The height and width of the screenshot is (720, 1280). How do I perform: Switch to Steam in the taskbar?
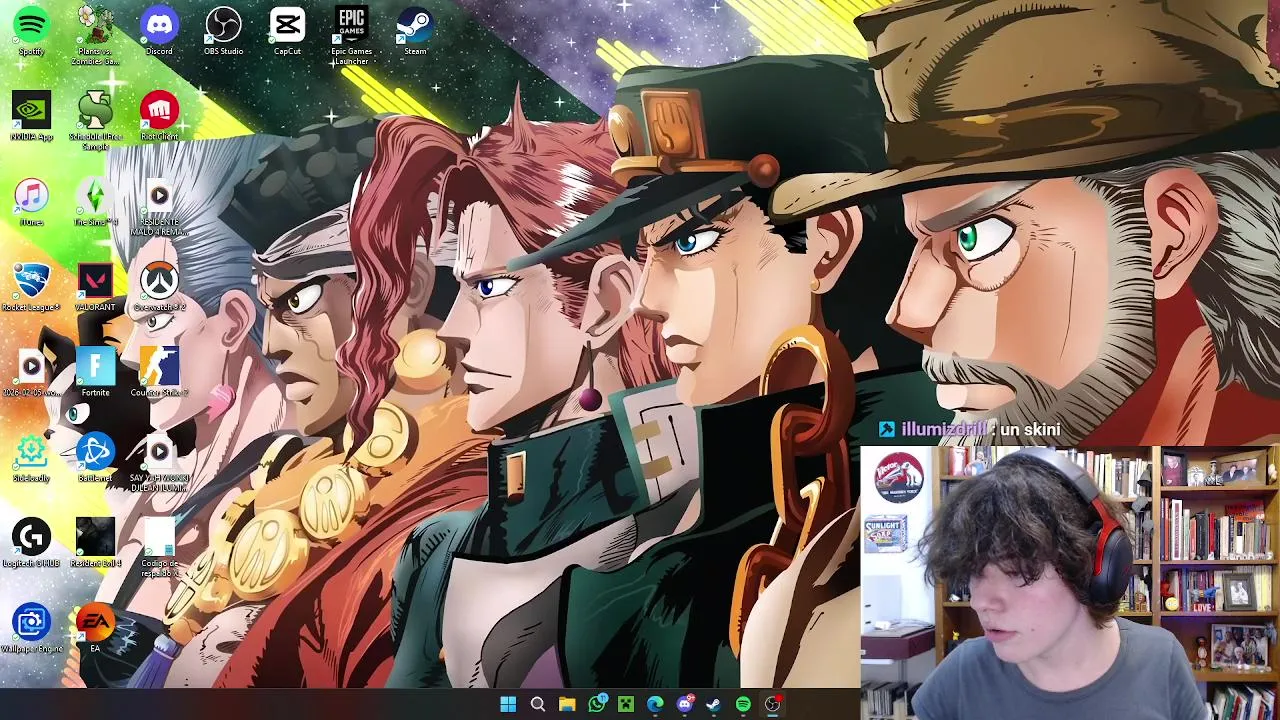coord(713,705)
